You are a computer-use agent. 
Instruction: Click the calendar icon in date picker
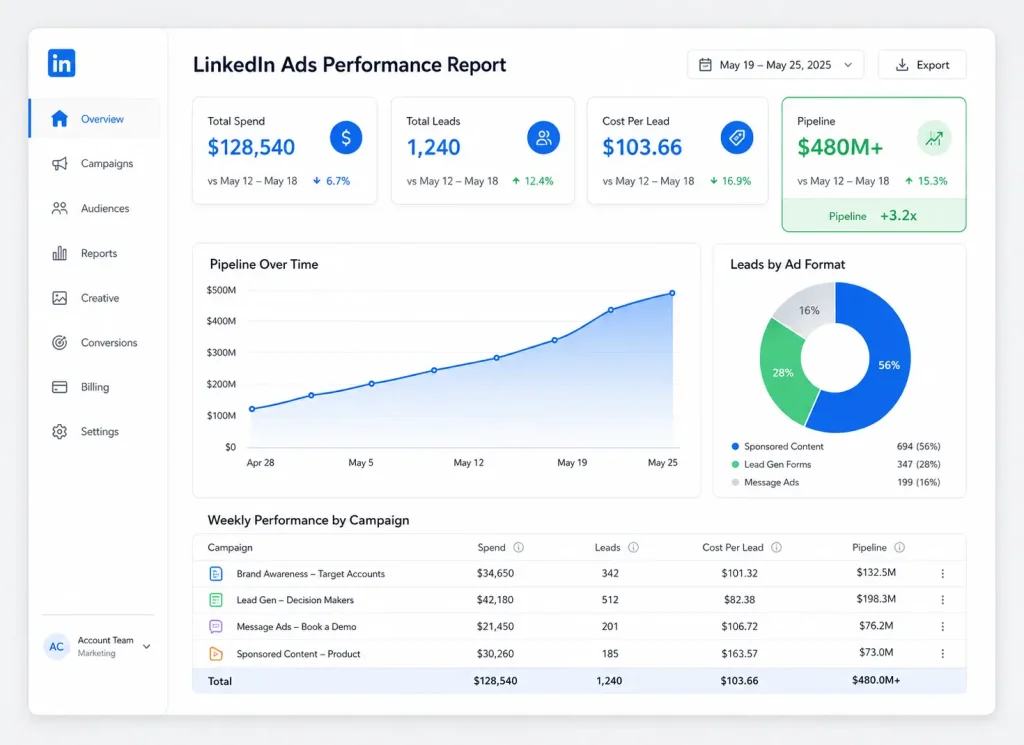point(705,65)
